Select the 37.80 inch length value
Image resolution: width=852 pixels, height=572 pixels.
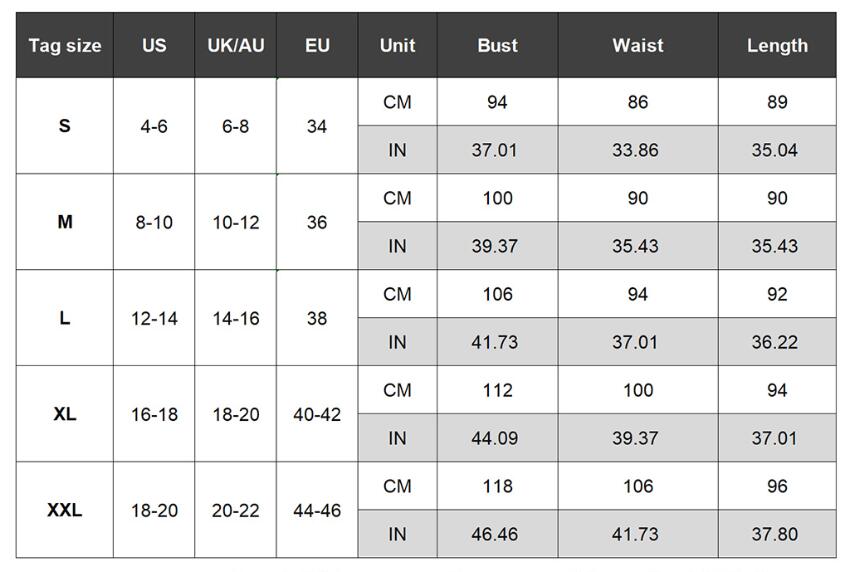coord(775,534)
